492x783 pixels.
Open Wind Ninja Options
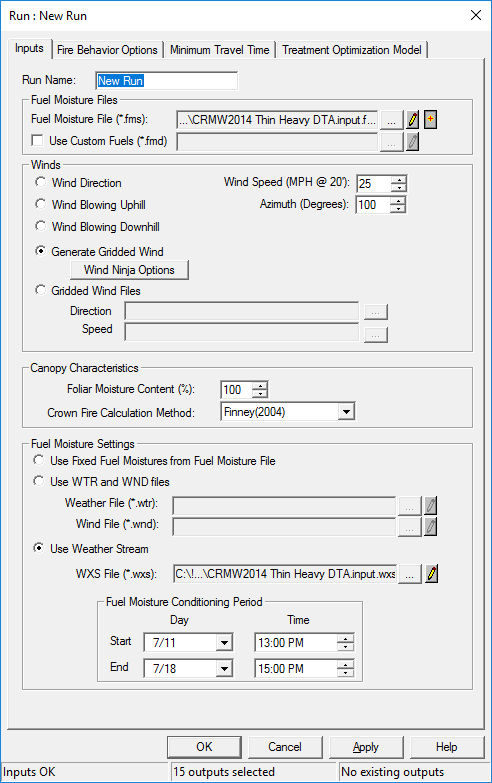(x=129, y=270)
